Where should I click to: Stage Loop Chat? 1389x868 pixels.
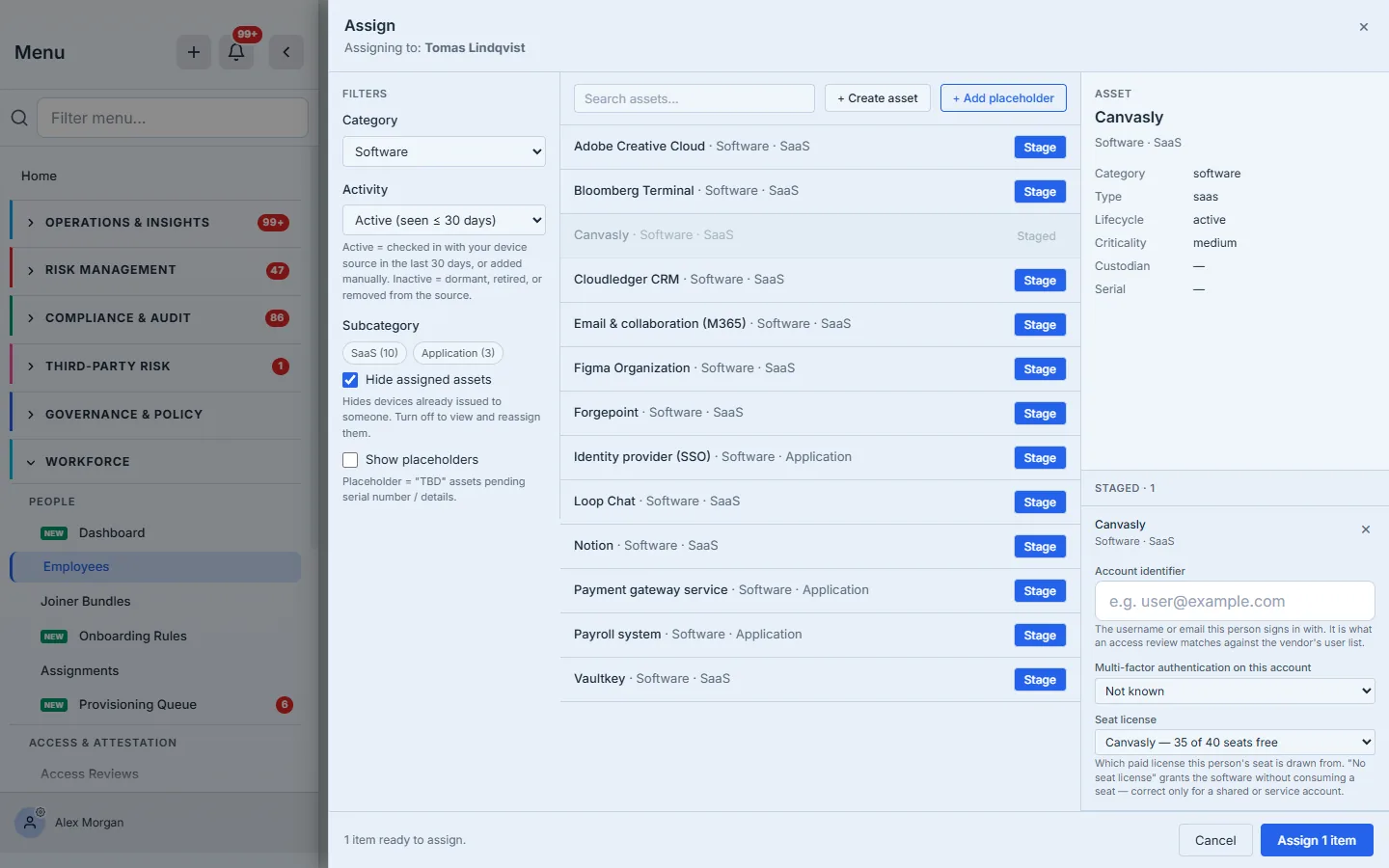tap(1040, 502)
